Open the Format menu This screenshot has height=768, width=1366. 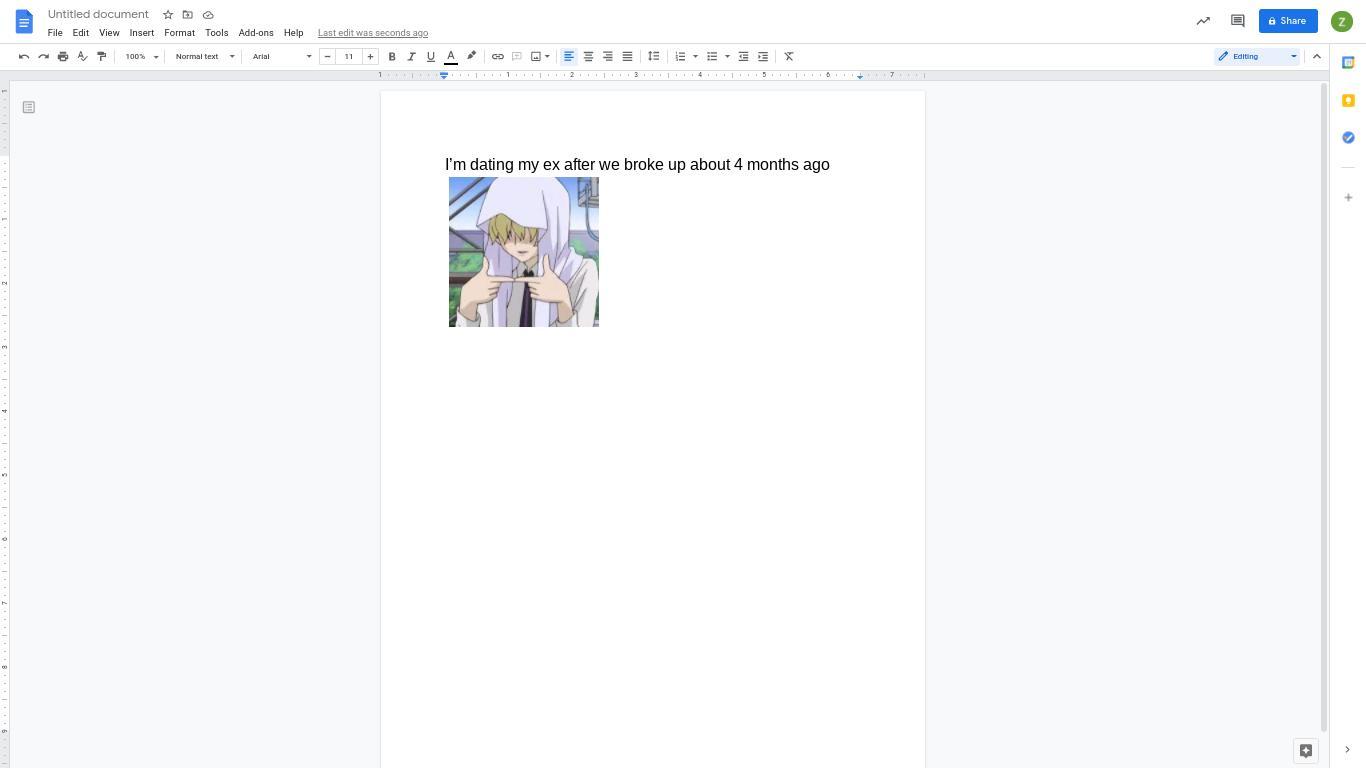pyautogui.click(x=179, y=33)
